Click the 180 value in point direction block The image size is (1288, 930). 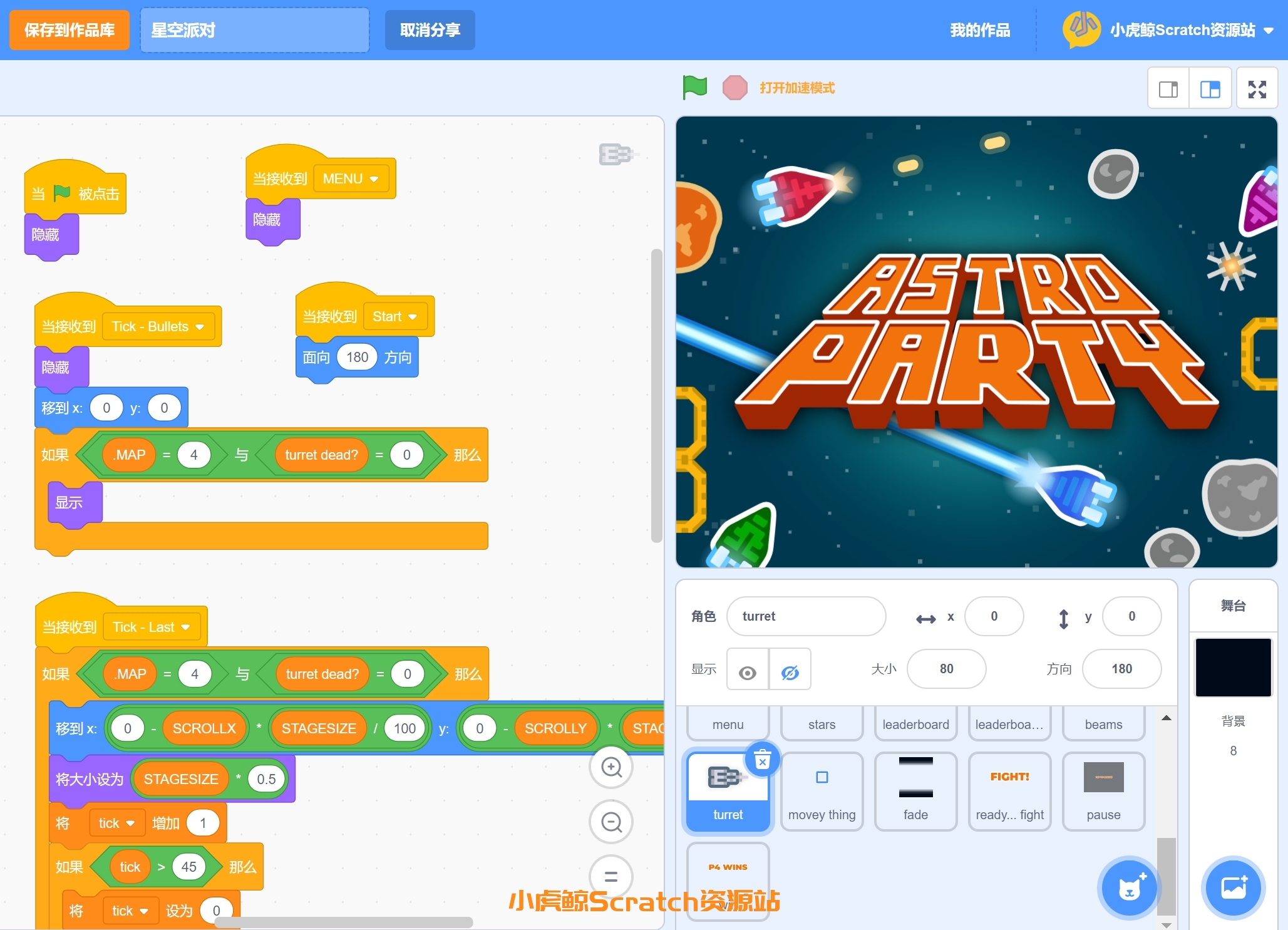coord(358,357)
